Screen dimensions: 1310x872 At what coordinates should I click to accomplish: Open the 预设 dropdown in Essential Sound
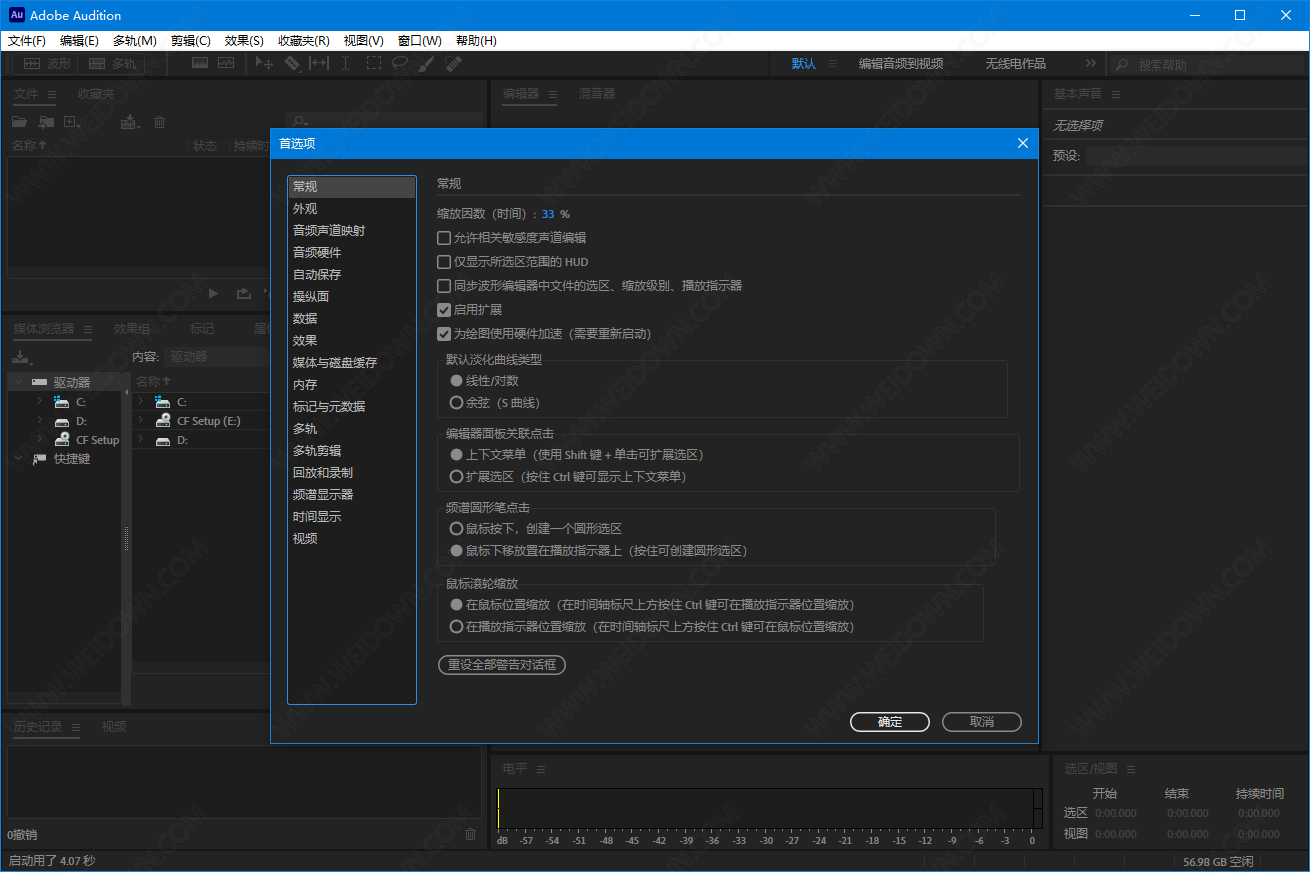(1196, 156)
